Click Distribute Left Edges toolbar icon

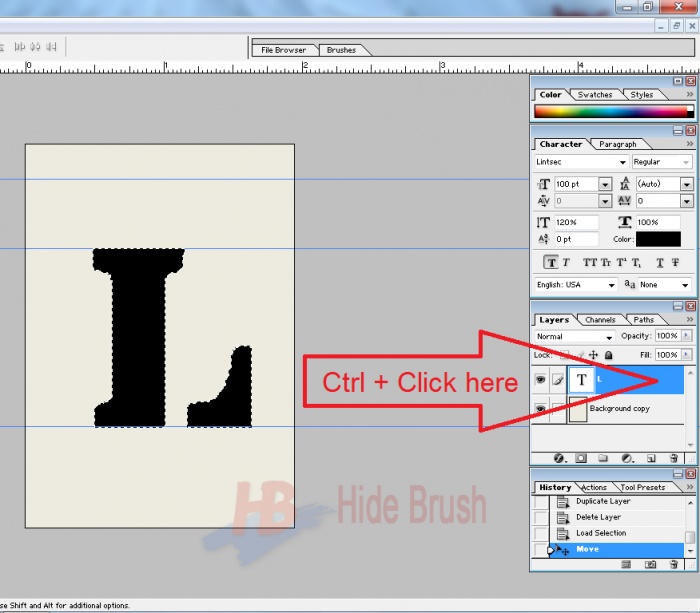point(20,46)
